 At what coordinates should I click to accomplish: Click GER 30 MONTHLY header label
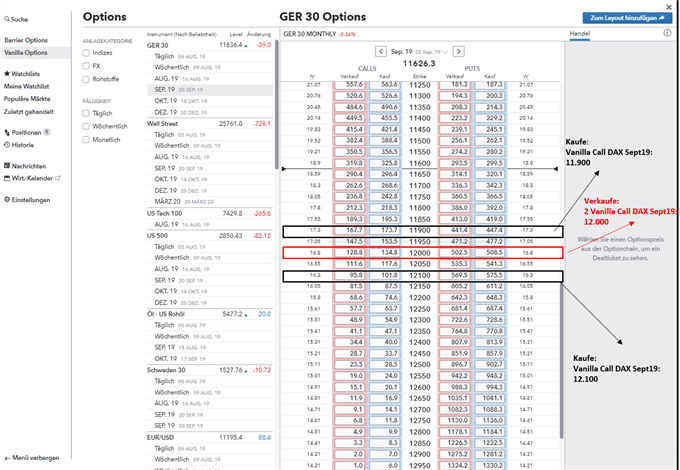pyautogui.click(x=310, y=34)
